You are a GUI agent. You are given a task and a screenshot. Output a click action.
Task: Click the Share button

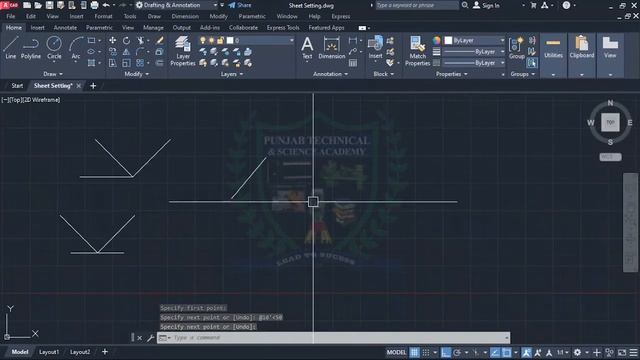(x=240, y=5)
